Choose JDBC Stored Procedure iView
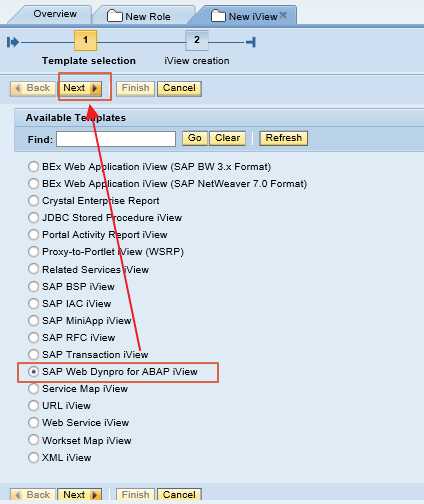424x504 pixels. [33, 217]
